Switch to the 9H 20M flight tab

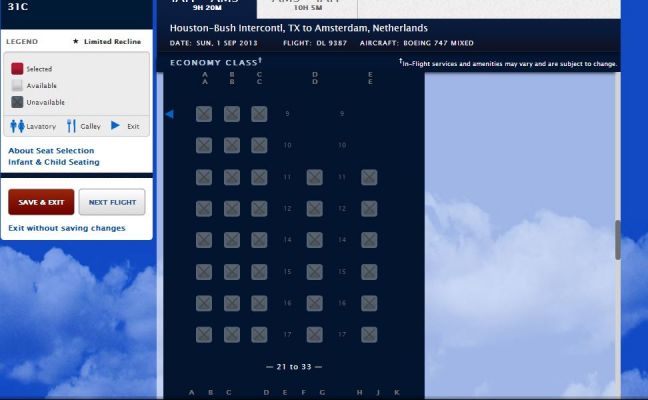[x=215, y=6]
